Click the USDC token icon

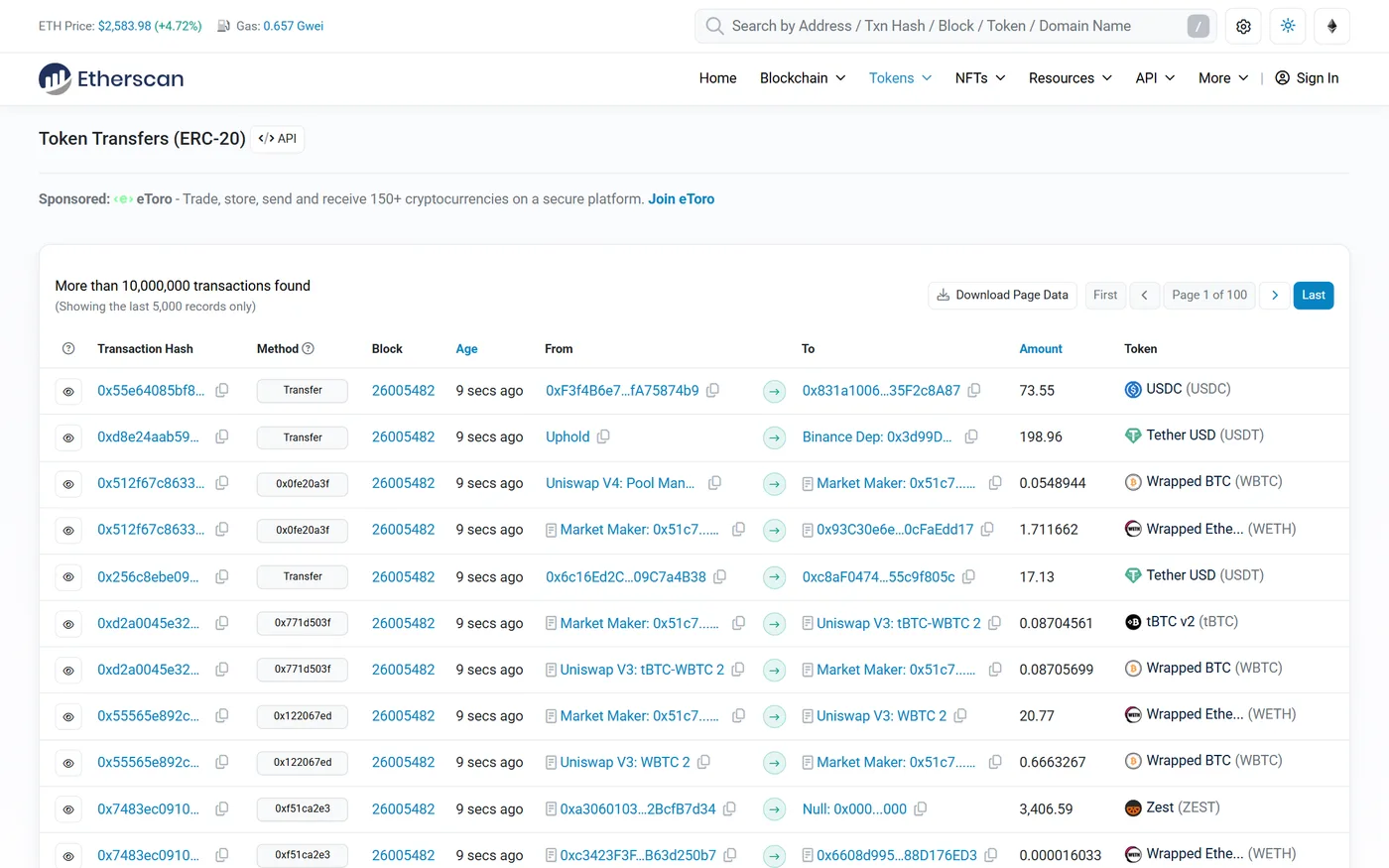pyautogui.click(x=1133, y=390)
